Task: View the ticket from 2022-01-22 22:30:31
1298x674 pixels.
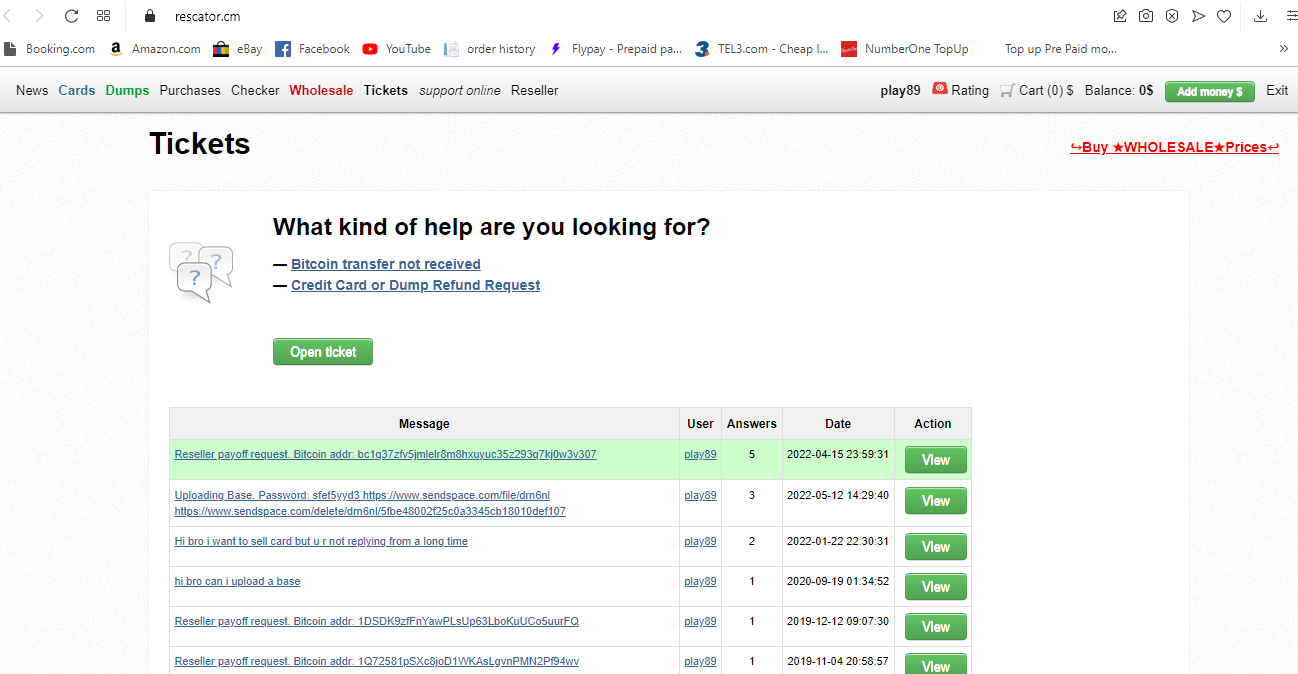Action: tap(936, 547)
